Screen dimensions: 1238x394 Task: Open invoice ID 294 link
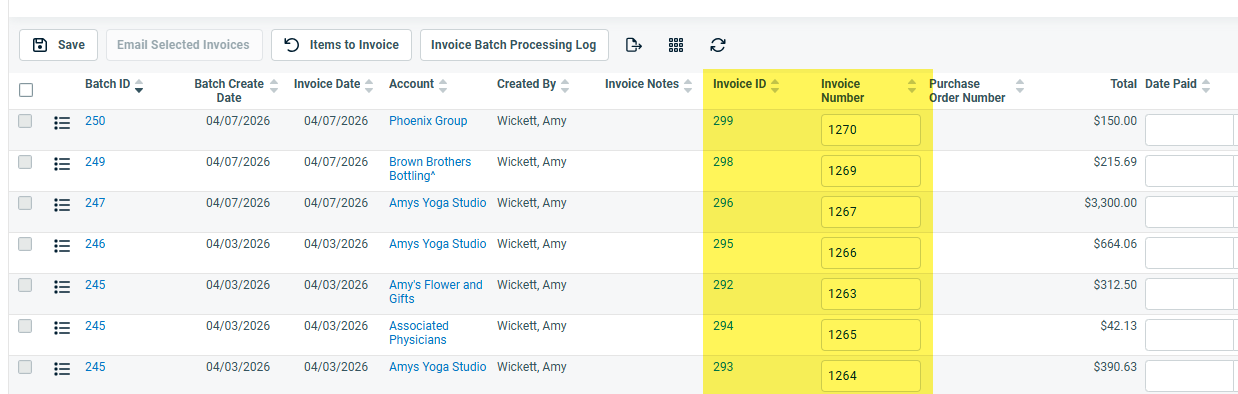[723, 326]
